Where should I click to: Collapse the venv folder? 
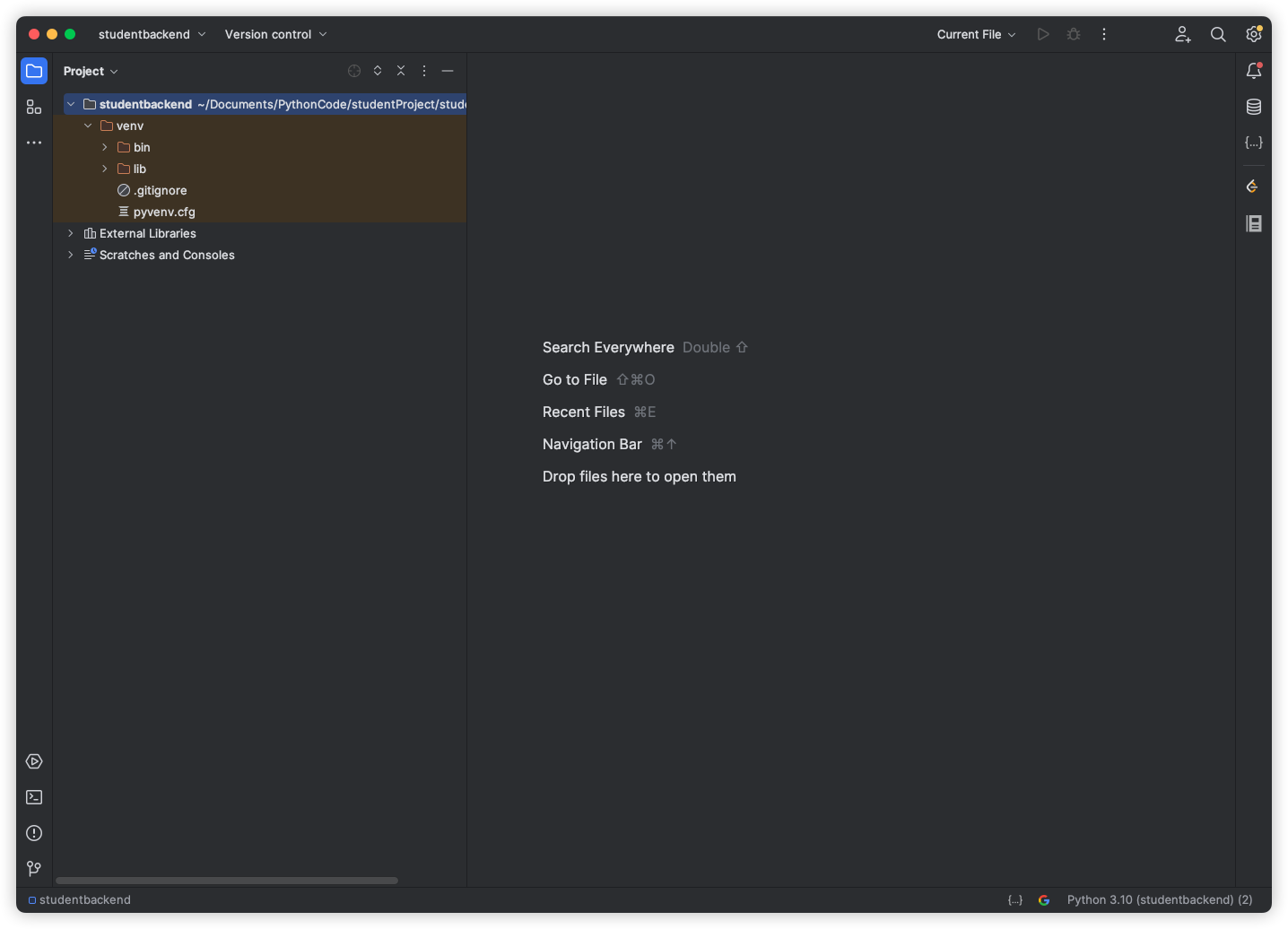pos(88,126)
